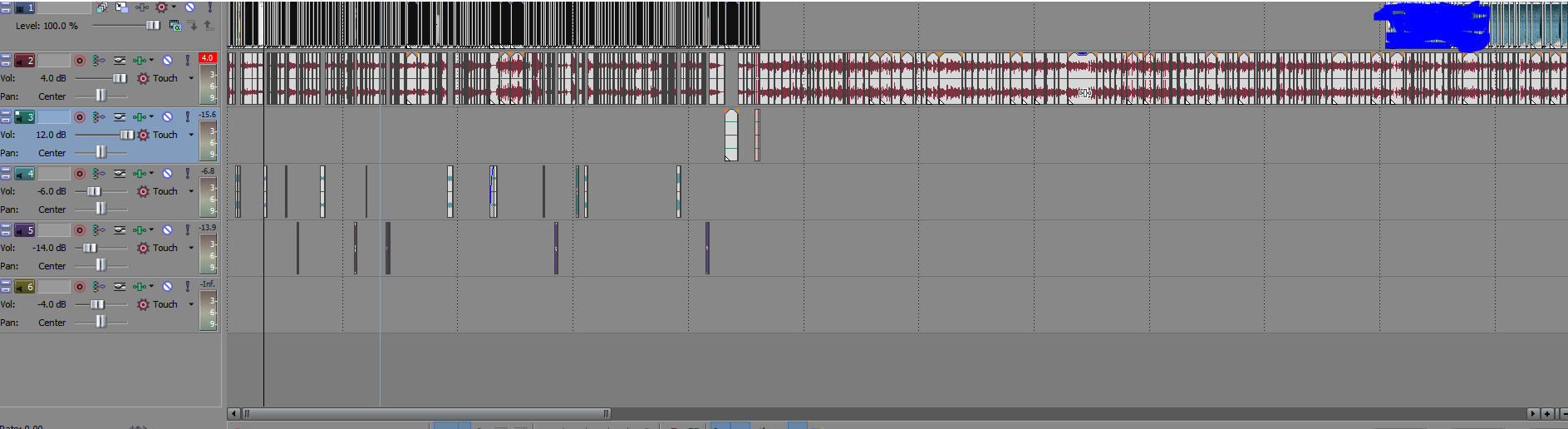Solo audio track 6

(x=188, y=287)
